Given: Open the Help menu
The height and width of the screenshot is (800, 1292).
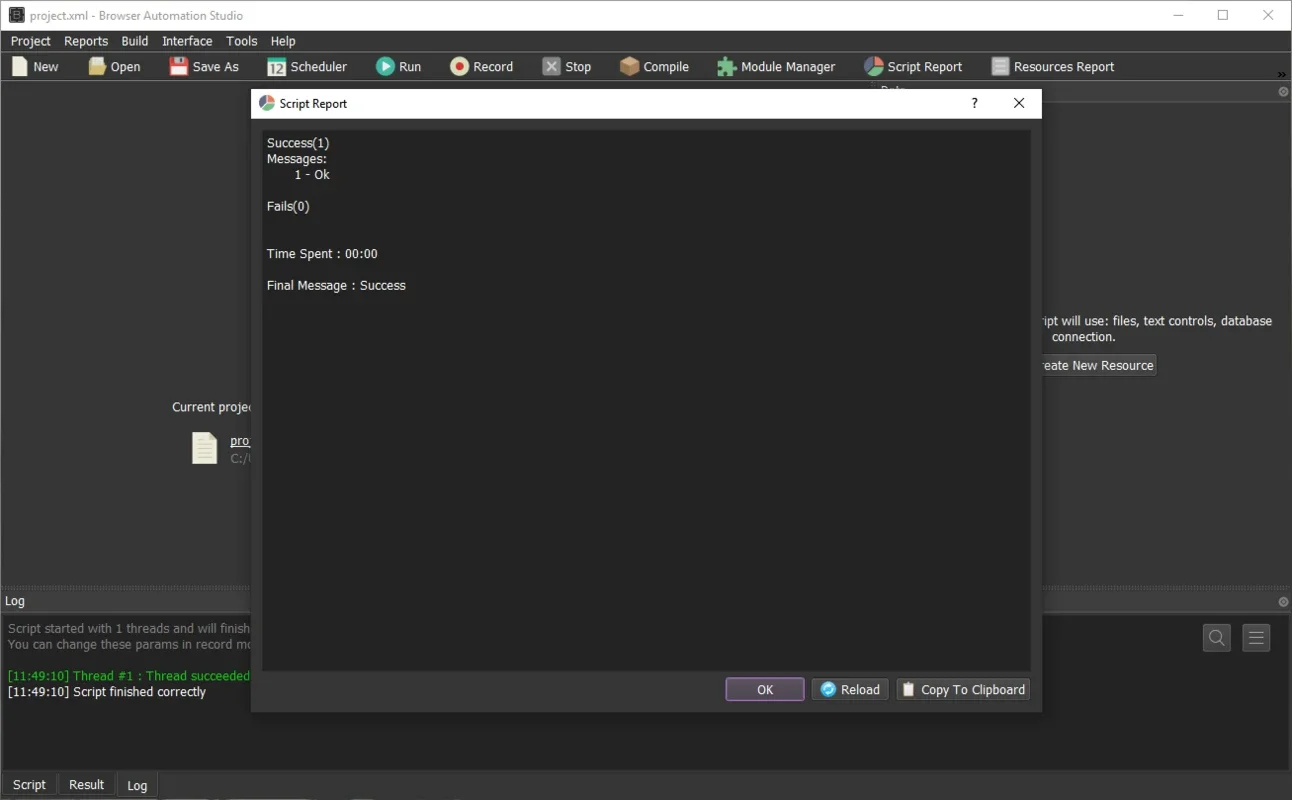Looking at the screenshot, I should pos(283,41).
